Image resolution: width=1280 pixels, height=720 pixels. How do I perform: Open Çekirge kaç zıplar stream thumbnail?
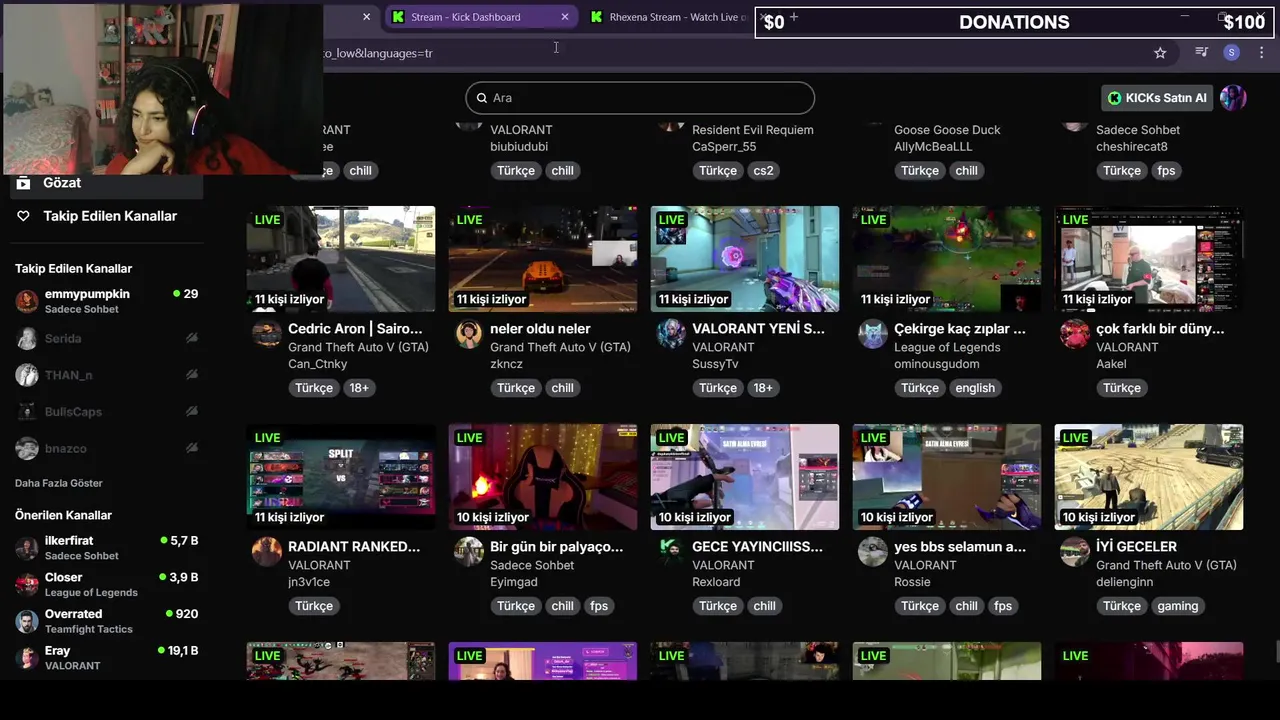(947, 259)
